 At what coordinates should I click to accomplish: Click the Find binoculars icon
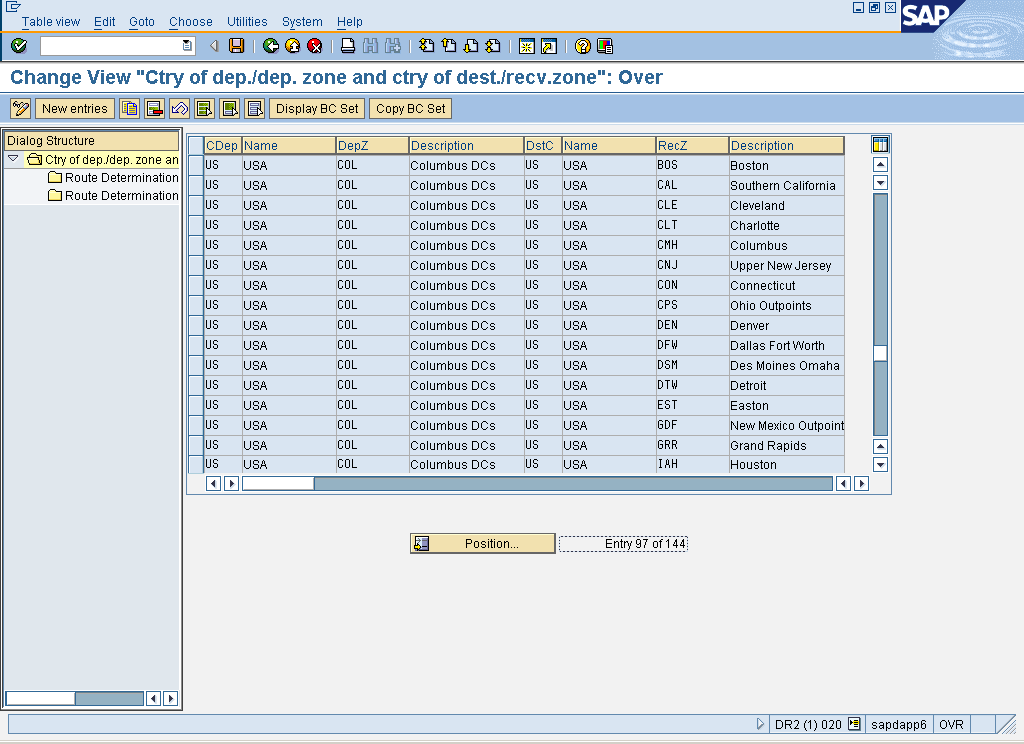click(370, 46)
